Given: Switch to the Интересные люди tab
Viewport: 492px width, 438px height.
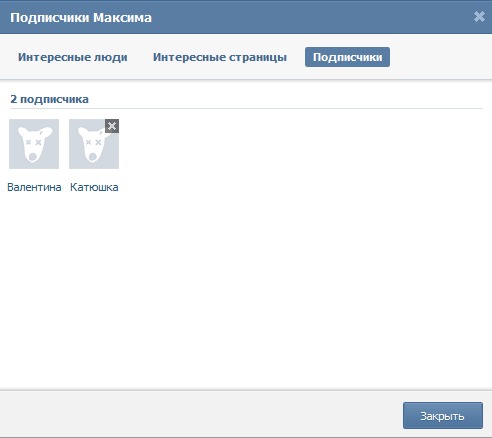Looking at the screenshot, I should (73, 57).
